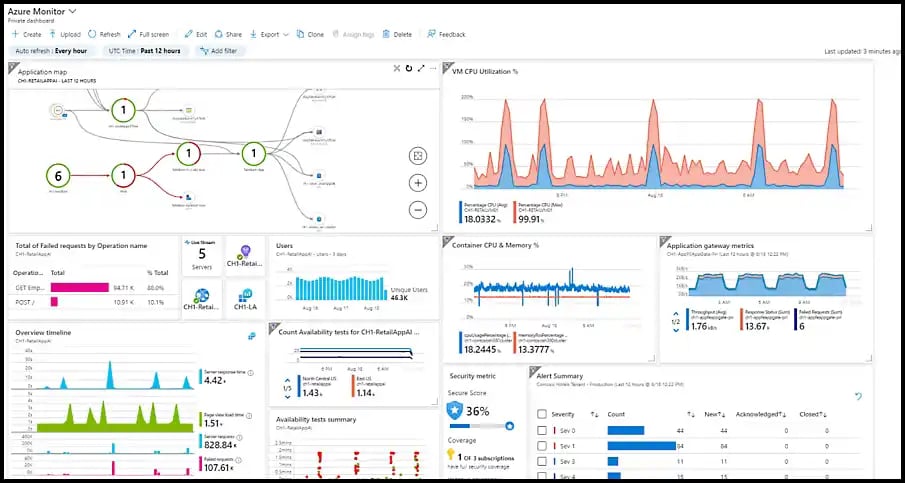Zoom out on the Application map

point(417,209)
